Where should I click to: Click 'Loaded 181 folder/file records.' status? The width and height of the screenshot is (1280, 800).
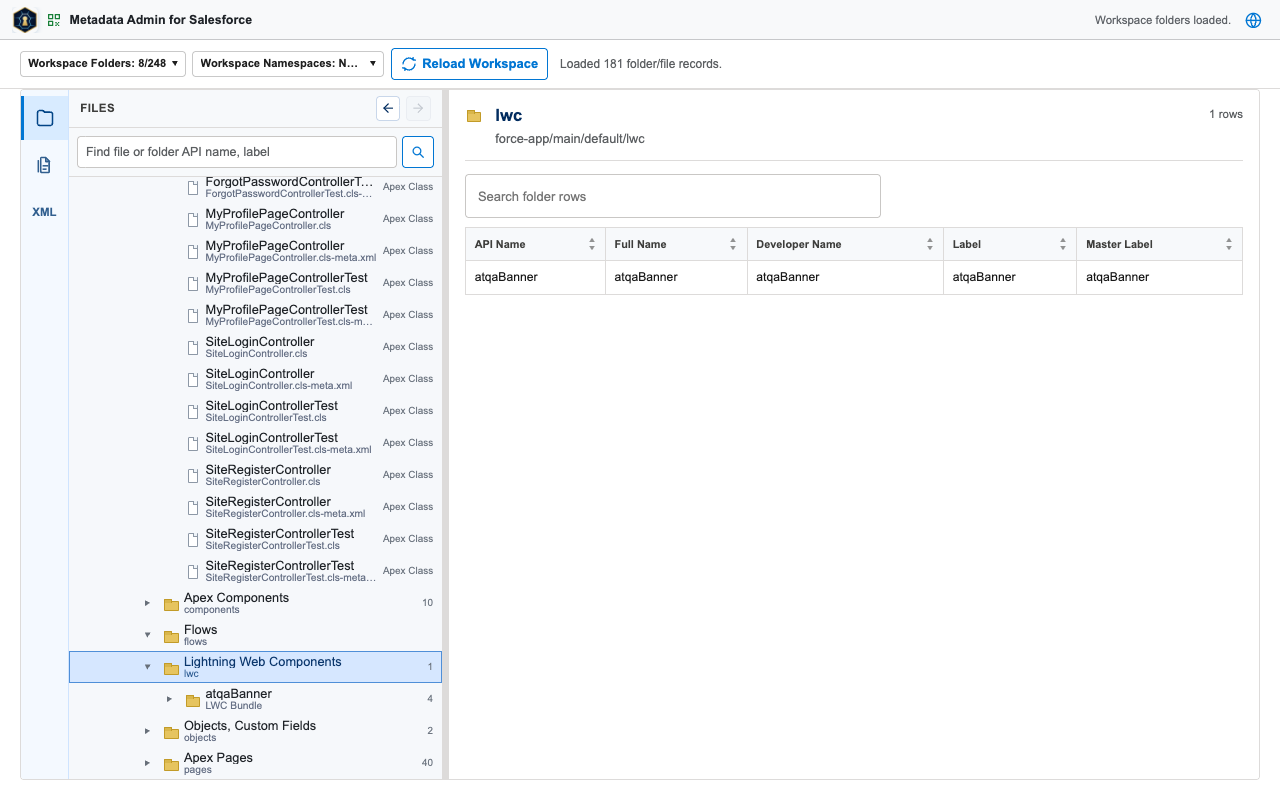641,64
